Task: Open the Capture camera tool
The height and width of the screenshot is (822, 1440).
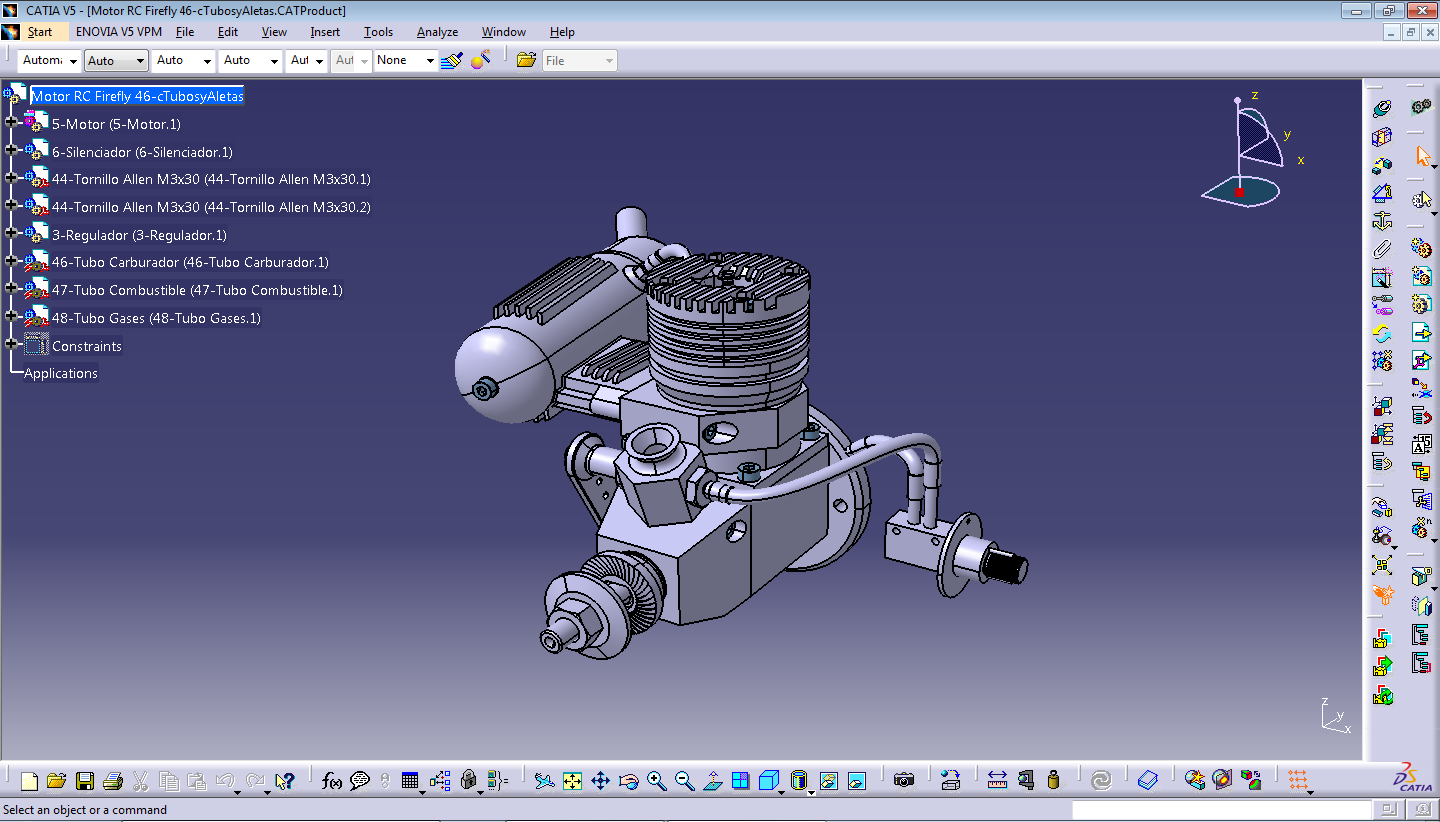Action: pyautogui.click(x=904, y=781)
